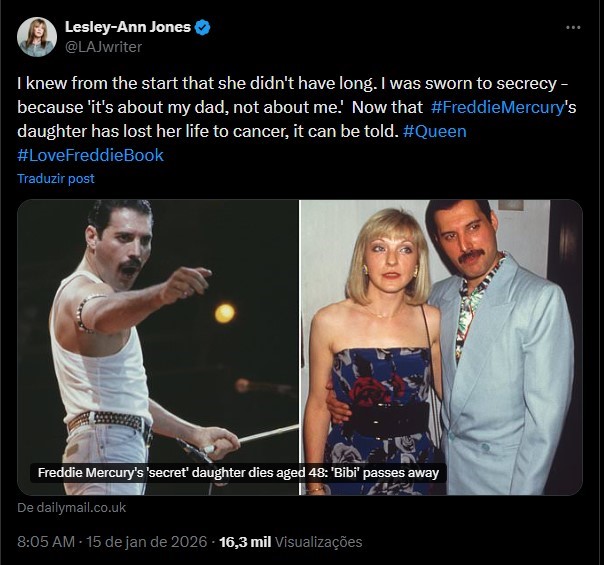Select the #LoveFreddieBook hashtag
Viewport: 604px width, 565px height.
coord(90,155)
